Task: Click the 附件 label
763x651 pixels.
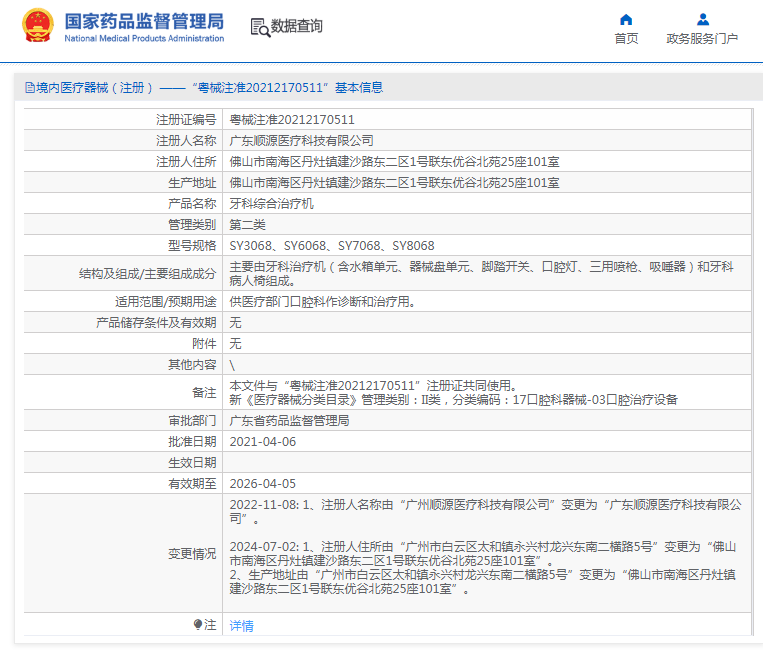Action: click(x=204, y=344)
